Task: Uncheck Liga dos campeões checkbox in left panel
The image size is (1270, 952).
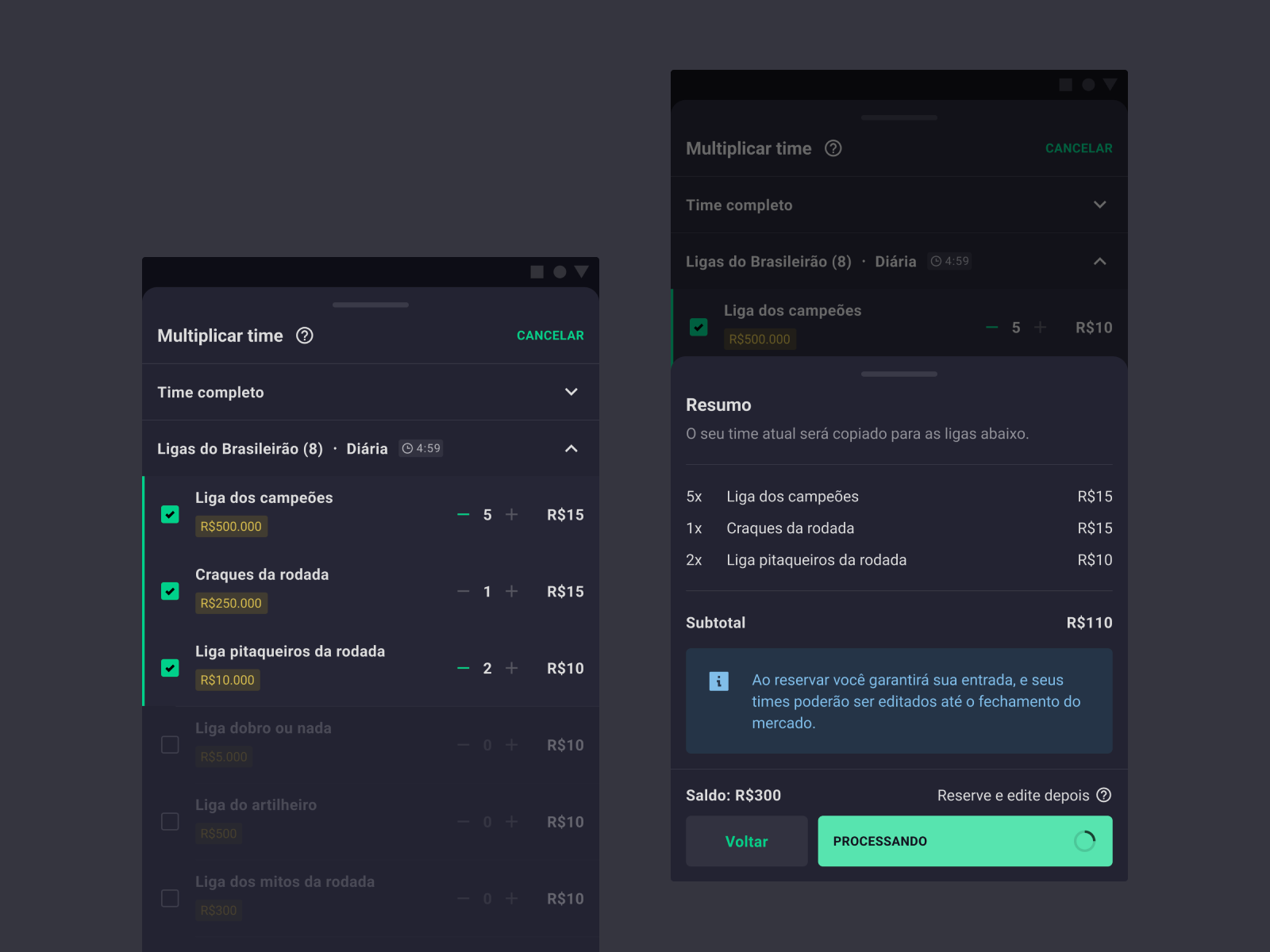Action: (170, 515)
